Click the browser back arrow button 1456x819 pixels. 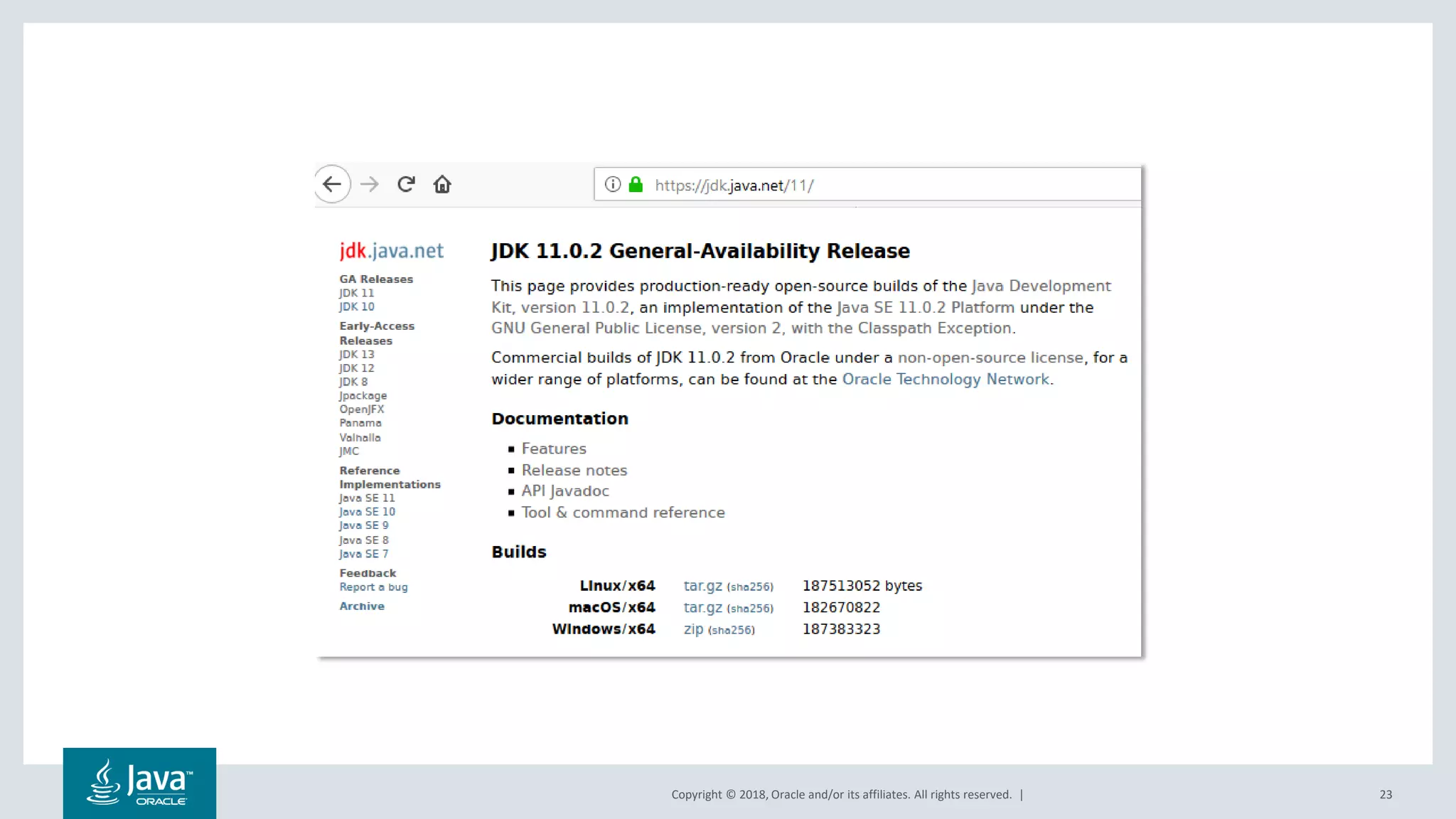click(332, 185)
